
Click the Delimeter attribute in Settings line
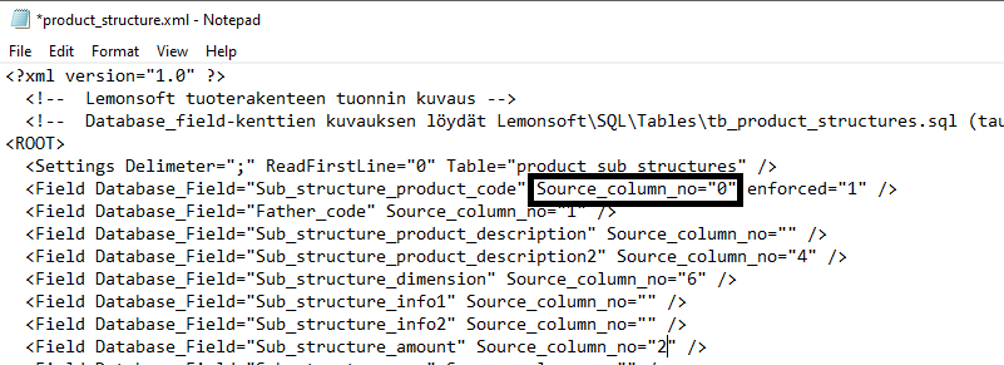click(x=190, y=166)
